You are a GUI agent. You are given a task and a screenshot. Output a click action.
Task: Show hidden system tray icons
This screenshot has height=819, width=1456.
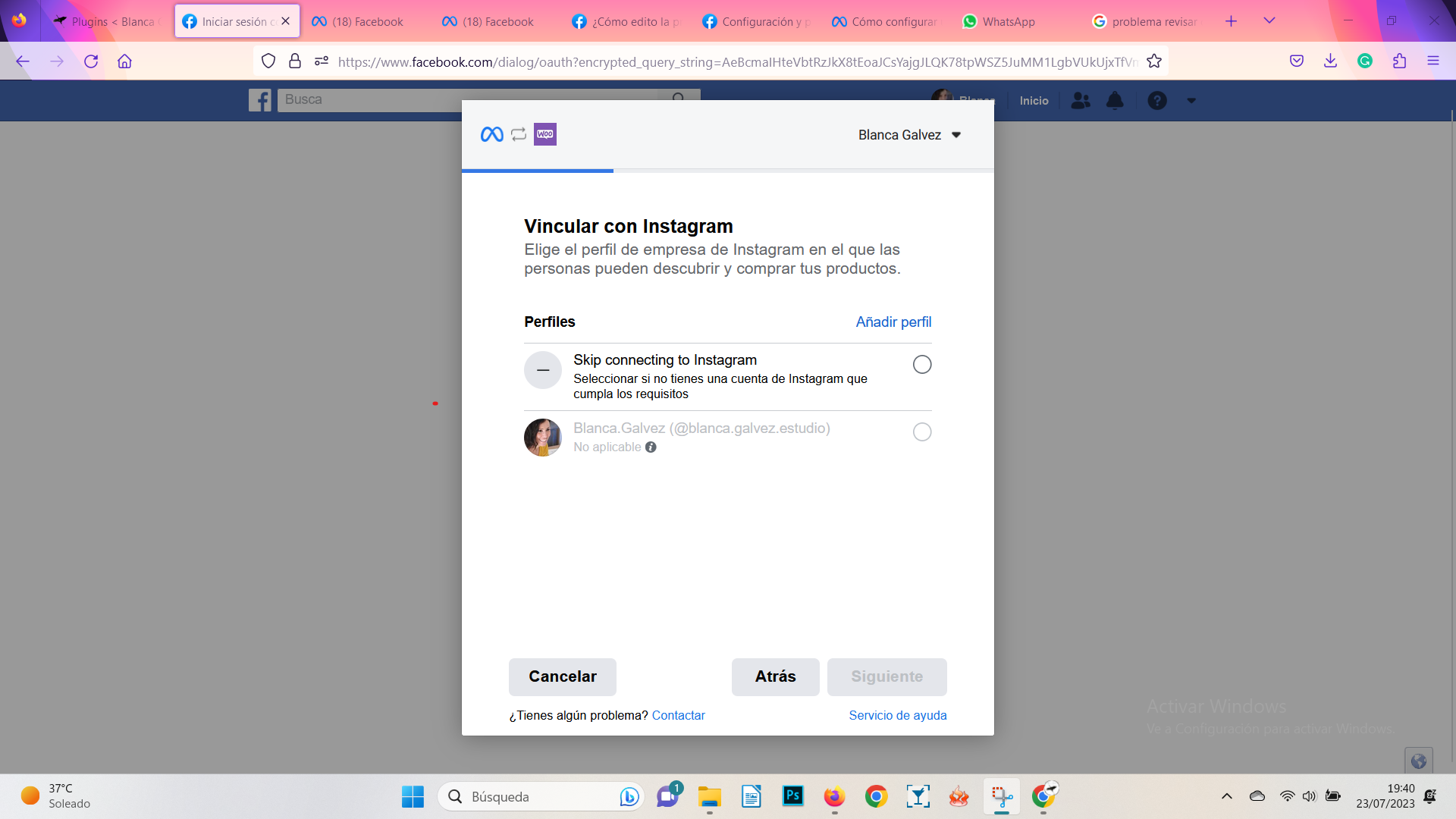click(x=1226, y=796)
